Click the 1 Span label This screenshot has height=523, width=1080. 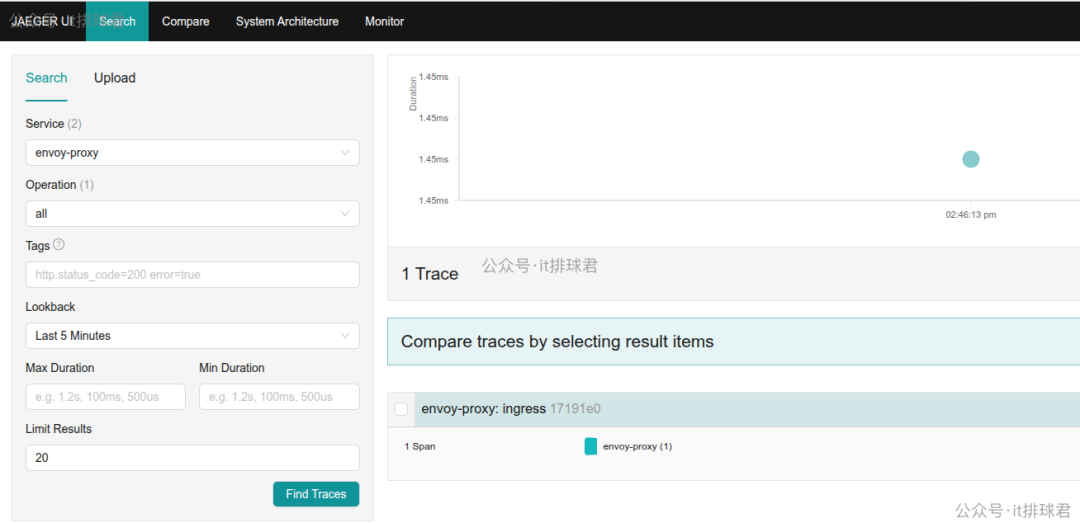(x=419, y=447)
